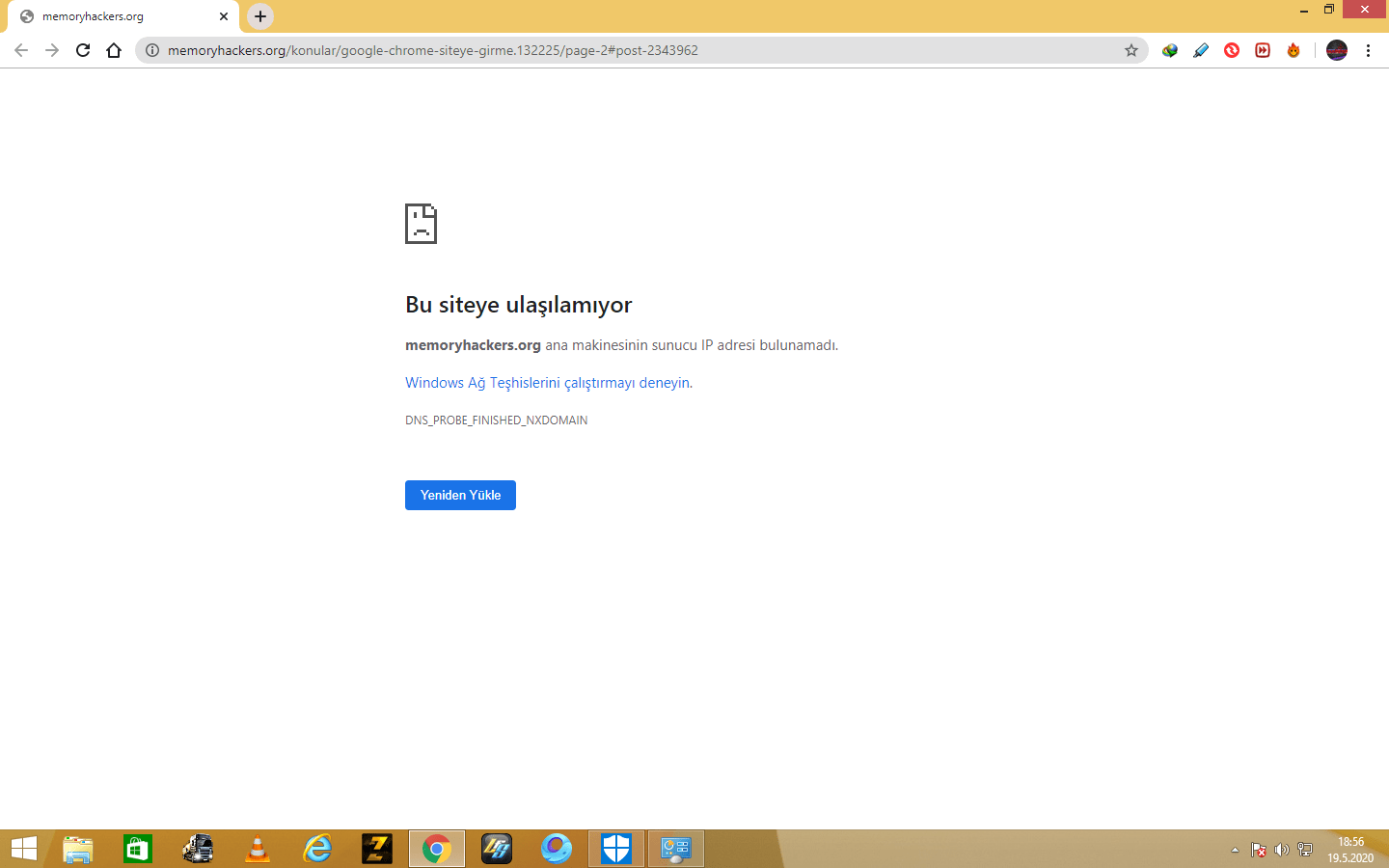Viewport: 1389px width, 868px height.
Task: Click the 'Bu siteye ulaşılamıyor' heading
Action: (518, 305)
